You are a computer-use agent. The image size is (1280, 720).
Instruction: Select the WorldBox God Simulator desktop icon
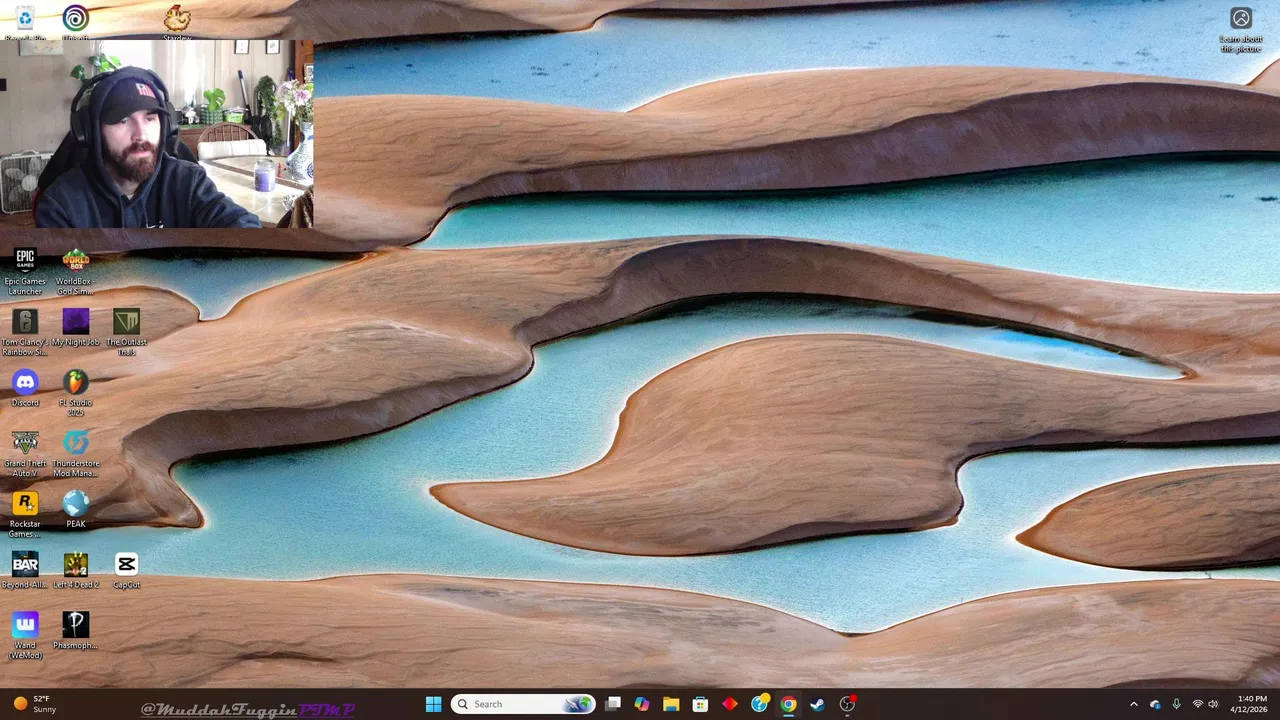tap(75, 272)
